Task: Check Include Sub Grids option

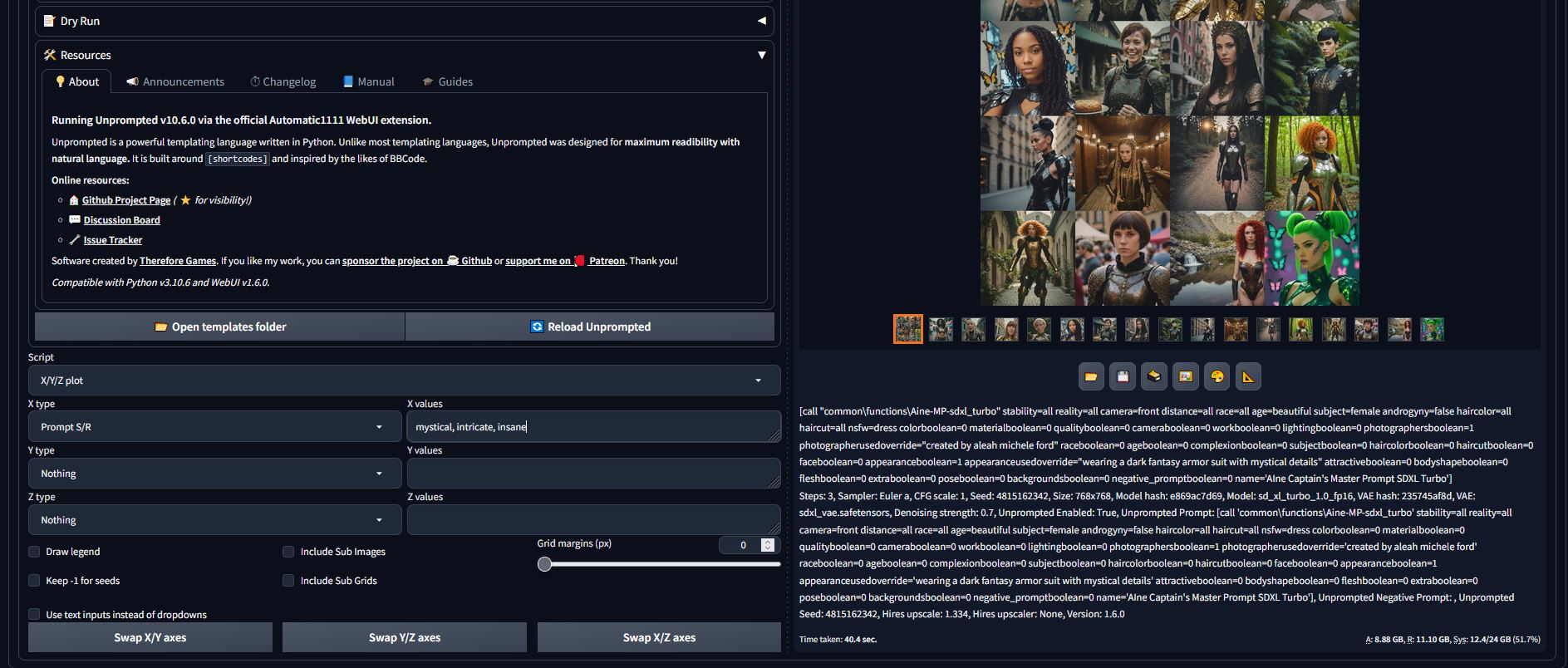Action: pyautogui.click(x=288, y=581)
